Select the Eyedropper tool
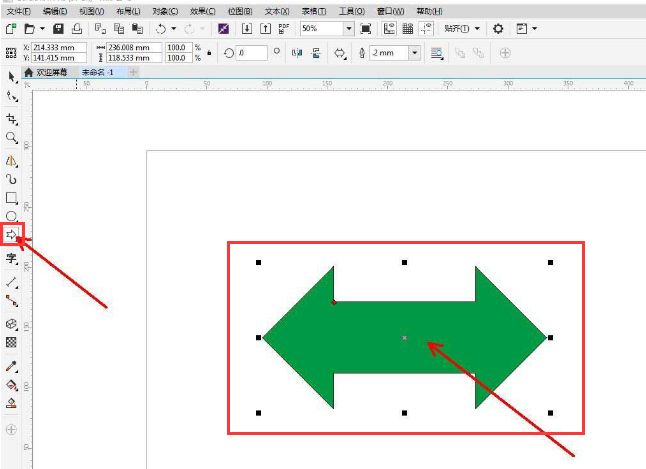This screenshot has width=646, height=469. [11, 366]
